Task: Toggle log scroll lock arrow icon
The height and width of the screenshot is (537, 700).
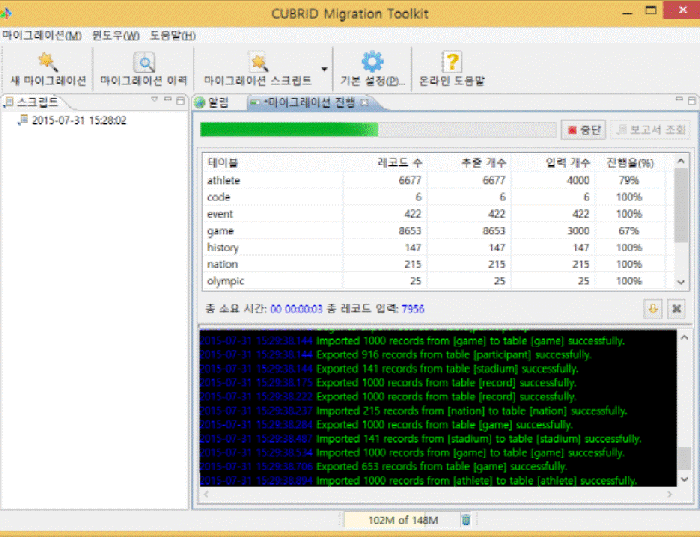Action: click(654, 309)
